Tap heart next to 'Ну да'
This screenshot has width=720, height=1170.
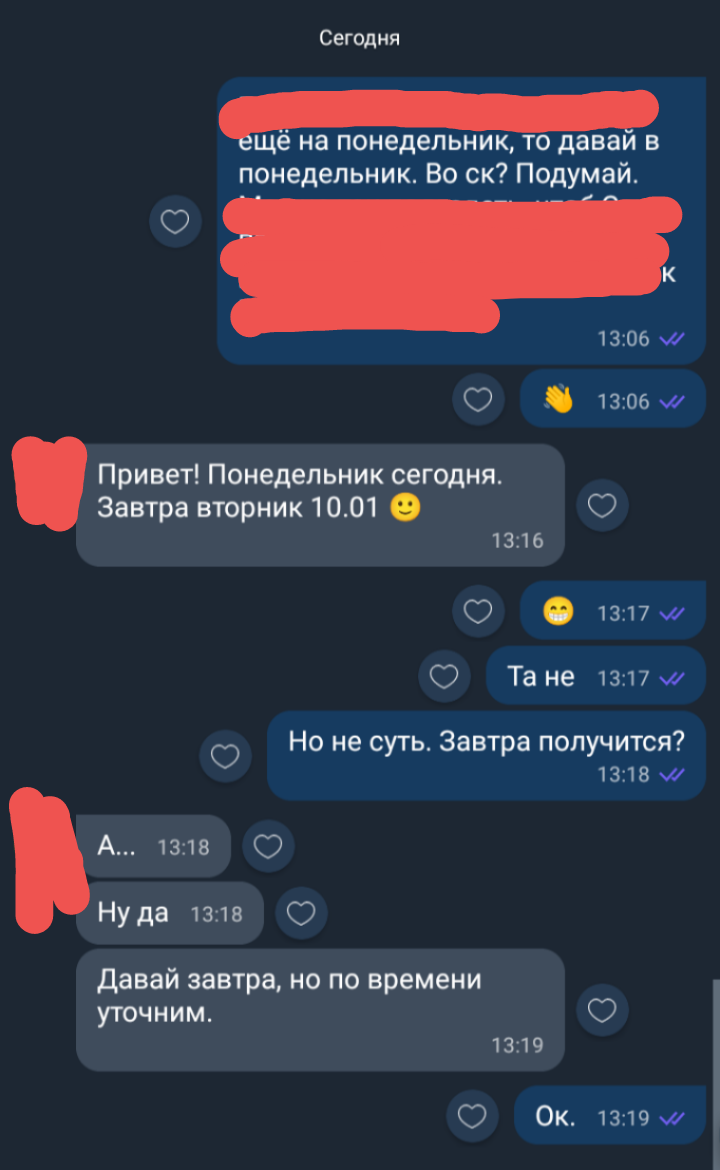point(301,913)
